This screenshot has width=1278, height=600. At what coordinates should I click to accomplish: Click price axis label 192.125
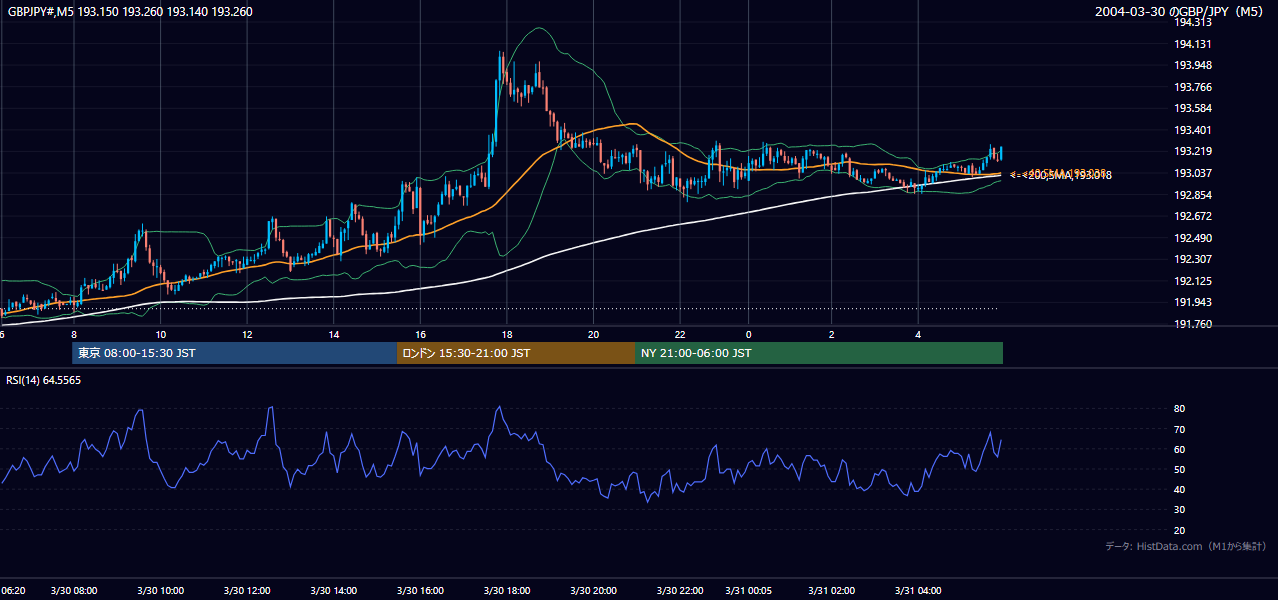(1193, 281)
